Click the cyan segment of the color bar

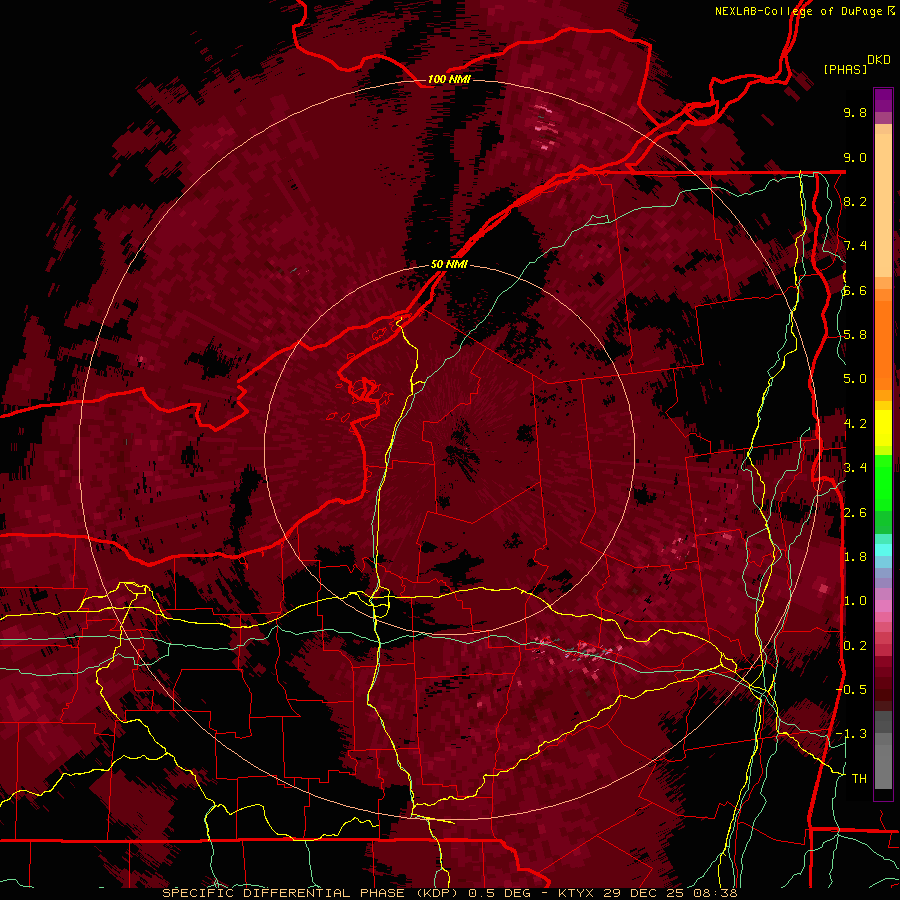[883, 550]
